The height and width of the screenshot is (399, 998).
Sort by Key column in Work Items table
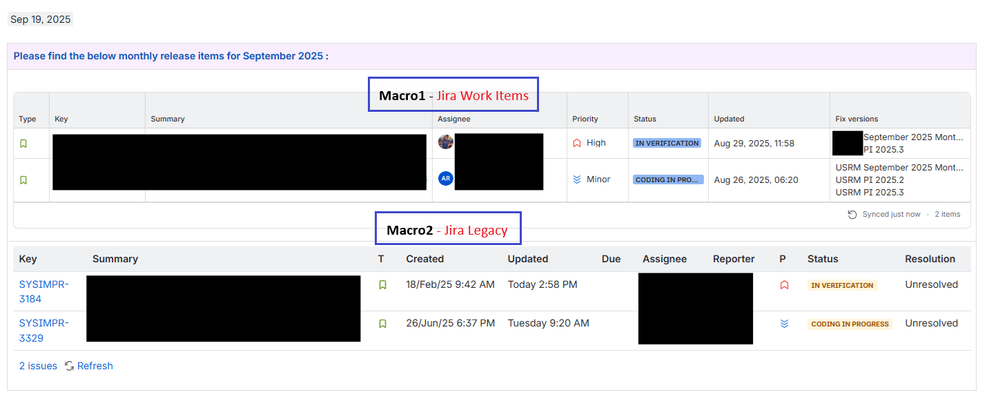pyautogui.click(x=61, y=119)
